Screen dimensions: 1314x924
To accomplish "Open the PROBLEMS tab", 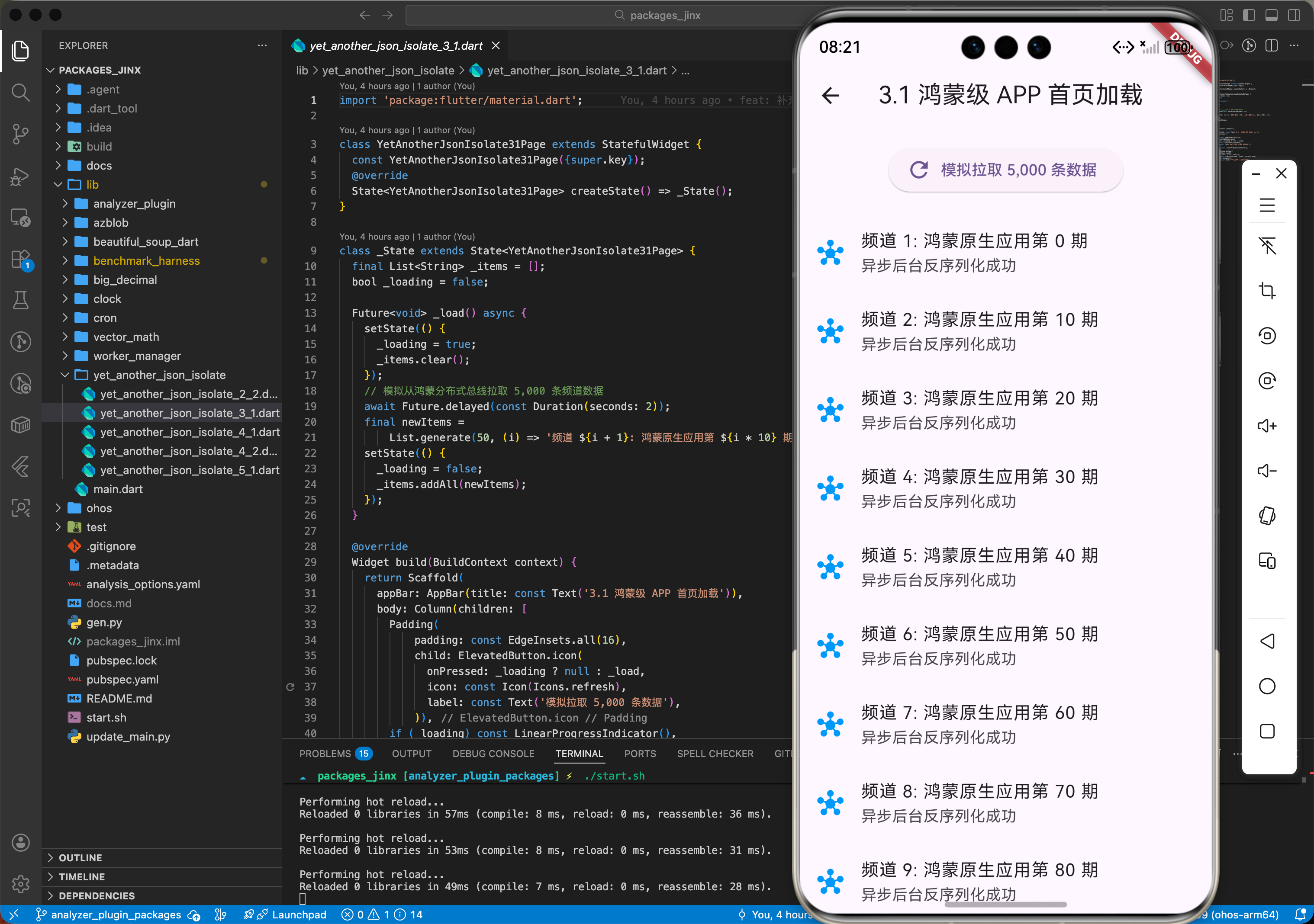I will [325, 754].
